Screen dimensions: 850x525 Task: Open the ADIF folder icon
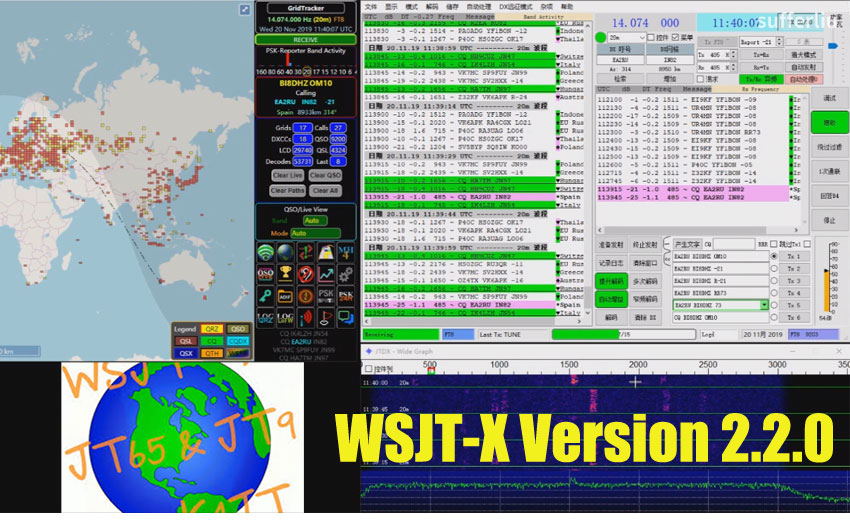pyautogui.click(x=285, y=296)
